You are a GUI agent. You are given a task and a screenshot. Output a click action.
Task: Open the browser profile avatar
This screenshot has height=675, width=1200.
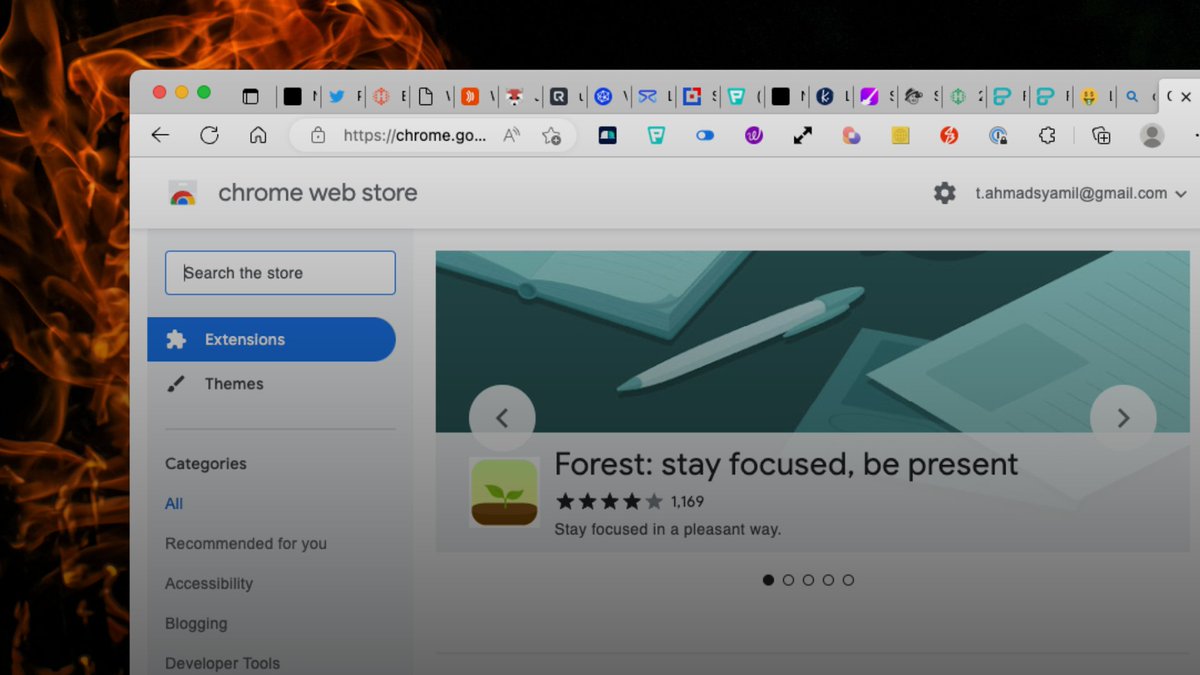[1152, 135]
